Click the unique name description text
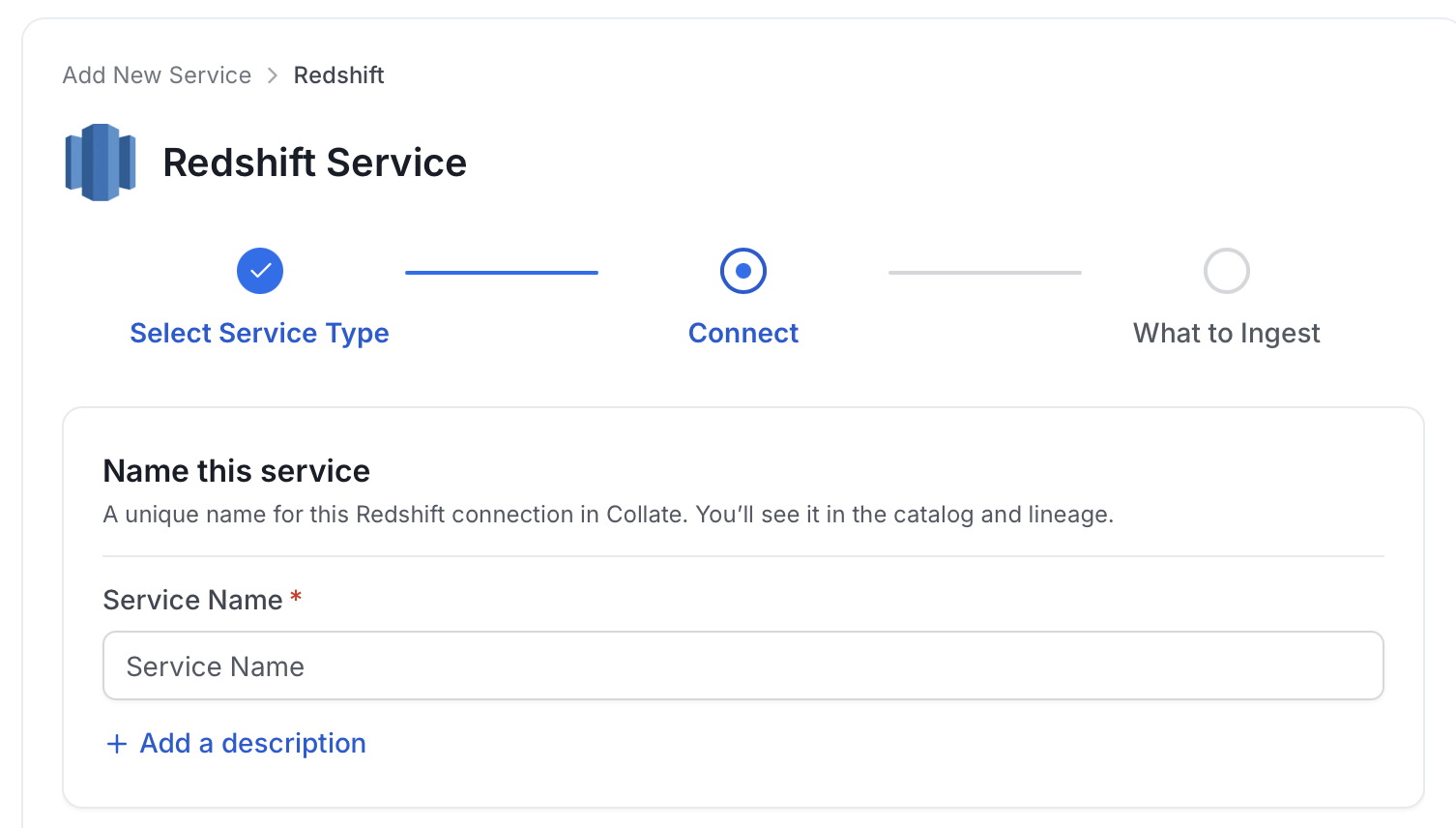The image size is (1456, 828). [609, 515]
